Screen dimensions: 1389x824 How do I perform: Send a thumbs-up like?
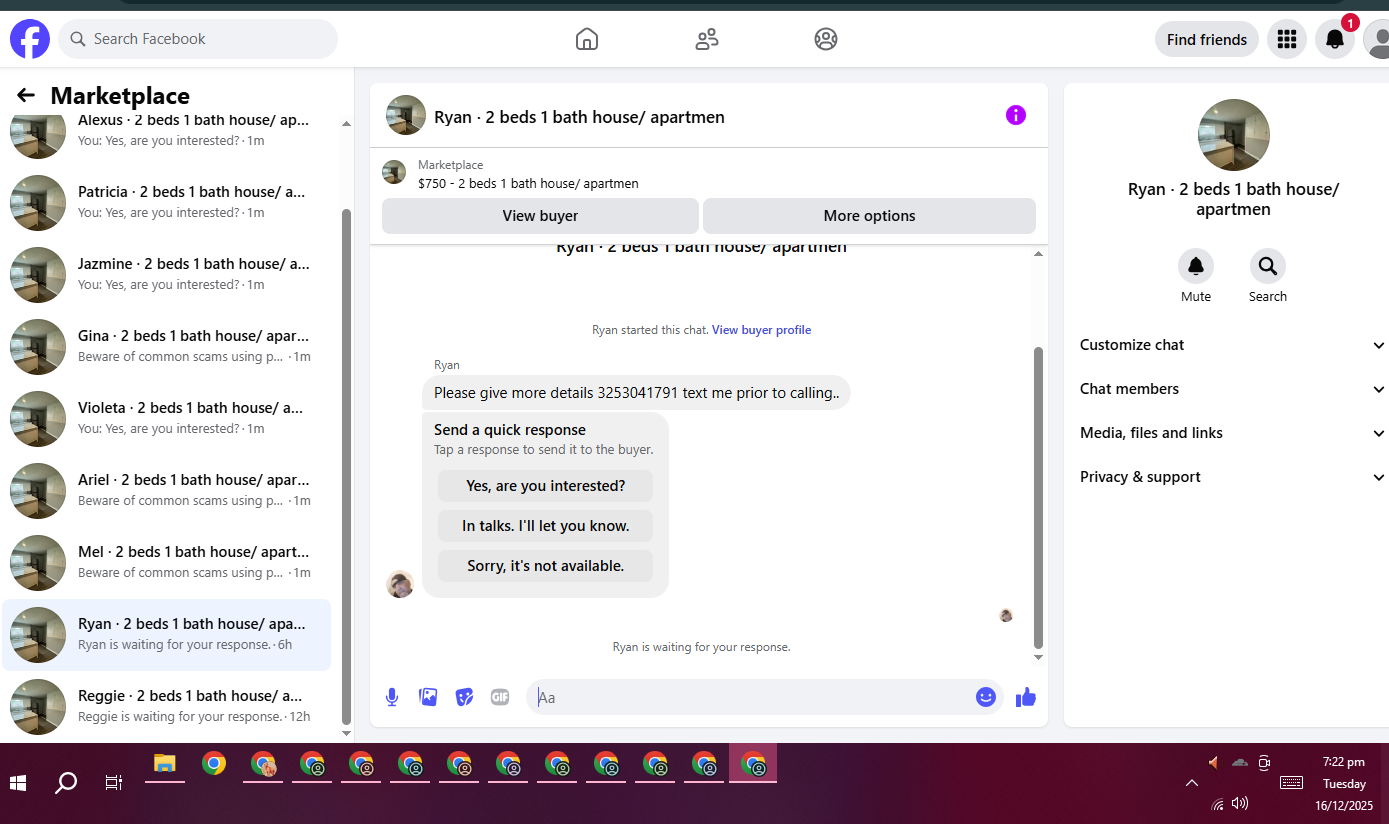(1026, 697)
